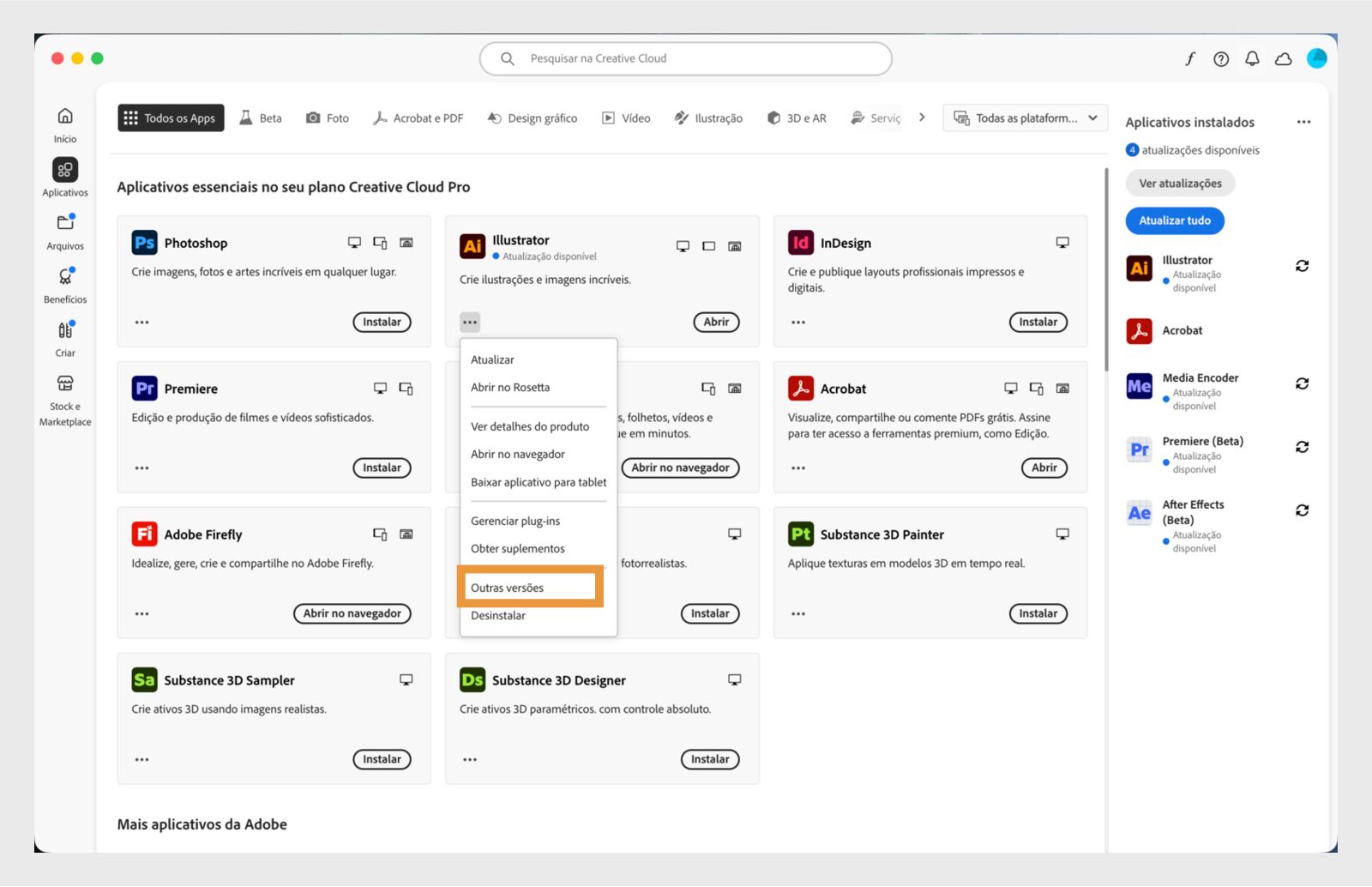Open InDesign card more options menu
The image size is (1372, 887).
[798, 323]
